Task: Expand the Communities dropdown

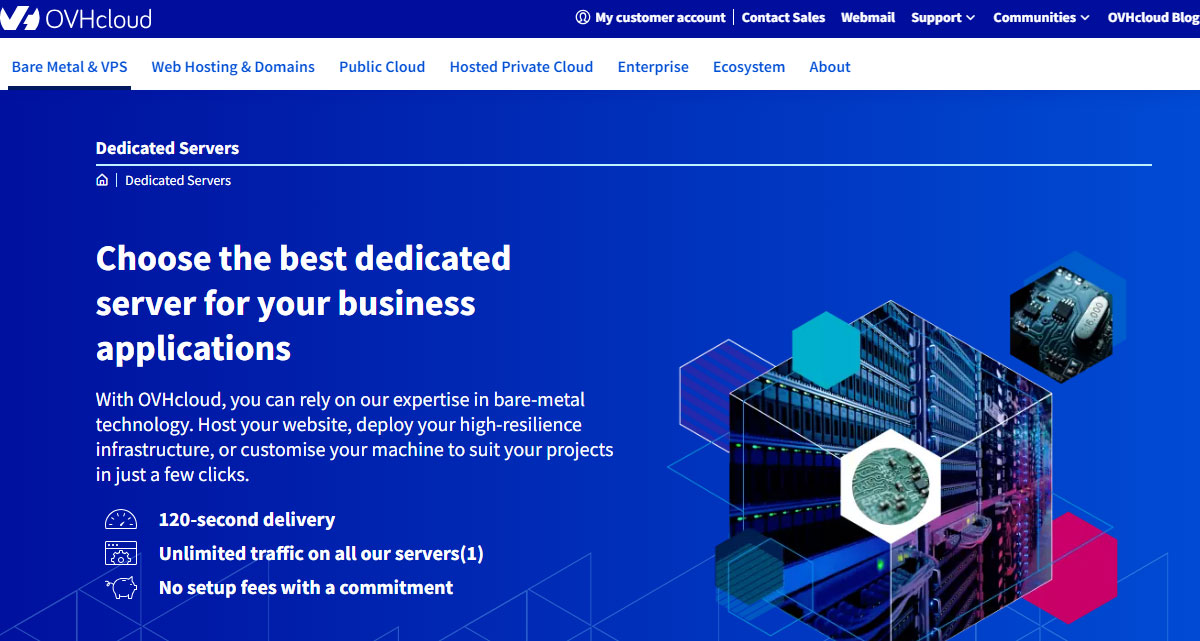Action: coord(1041,17)
